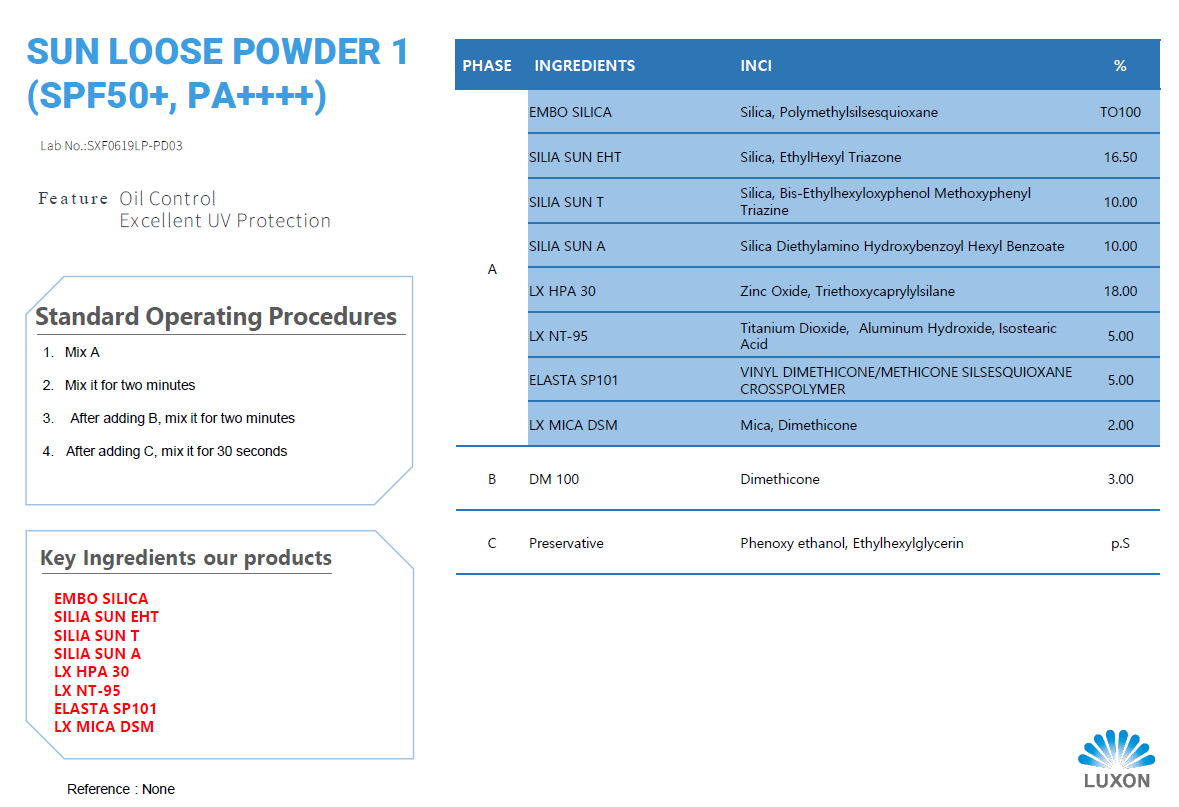Click 'SILIA SUN A' table cell
The width and height of the screenshot is (1179, 807).
click(567, 246)
